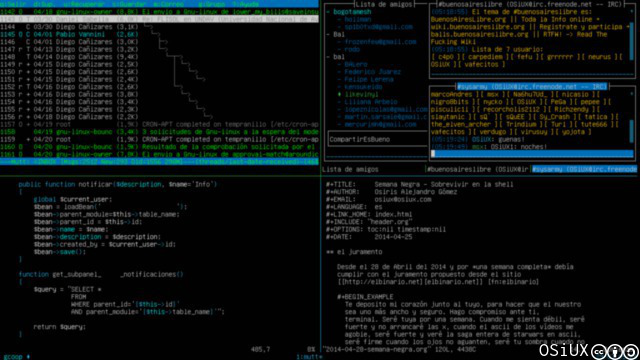The image size is (640, 360).
Task: Switch to #buenosaireslibre tab in bottom bar
Action: point(478,169)
